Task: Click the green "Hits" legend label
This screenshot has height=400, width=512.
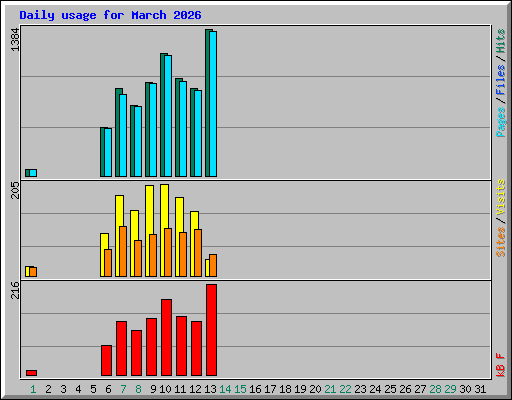Action: (x=500, y=41)
